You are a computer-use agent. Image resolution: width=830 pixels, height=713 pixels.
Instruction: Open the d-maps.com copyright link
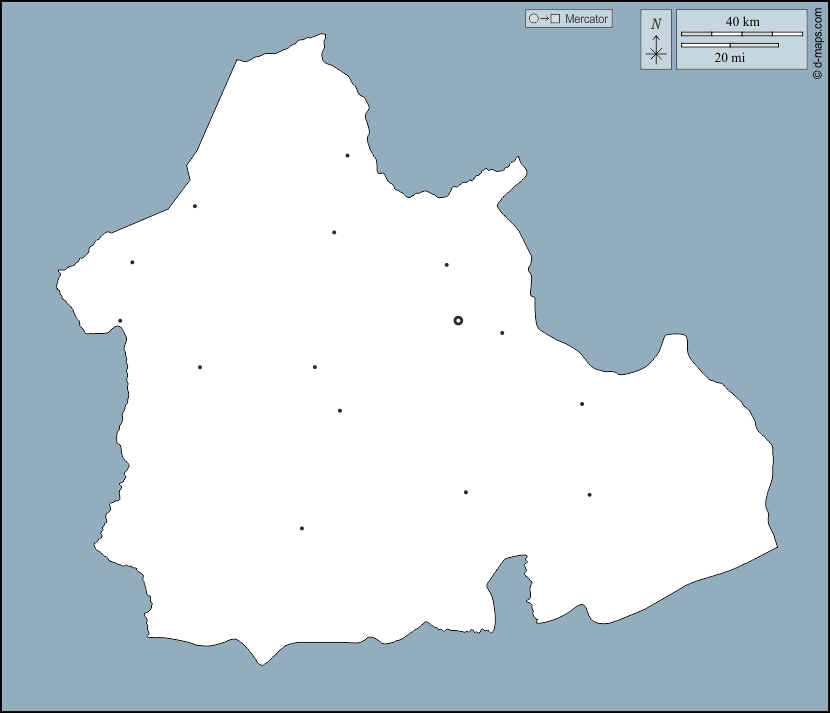[817, 40]
